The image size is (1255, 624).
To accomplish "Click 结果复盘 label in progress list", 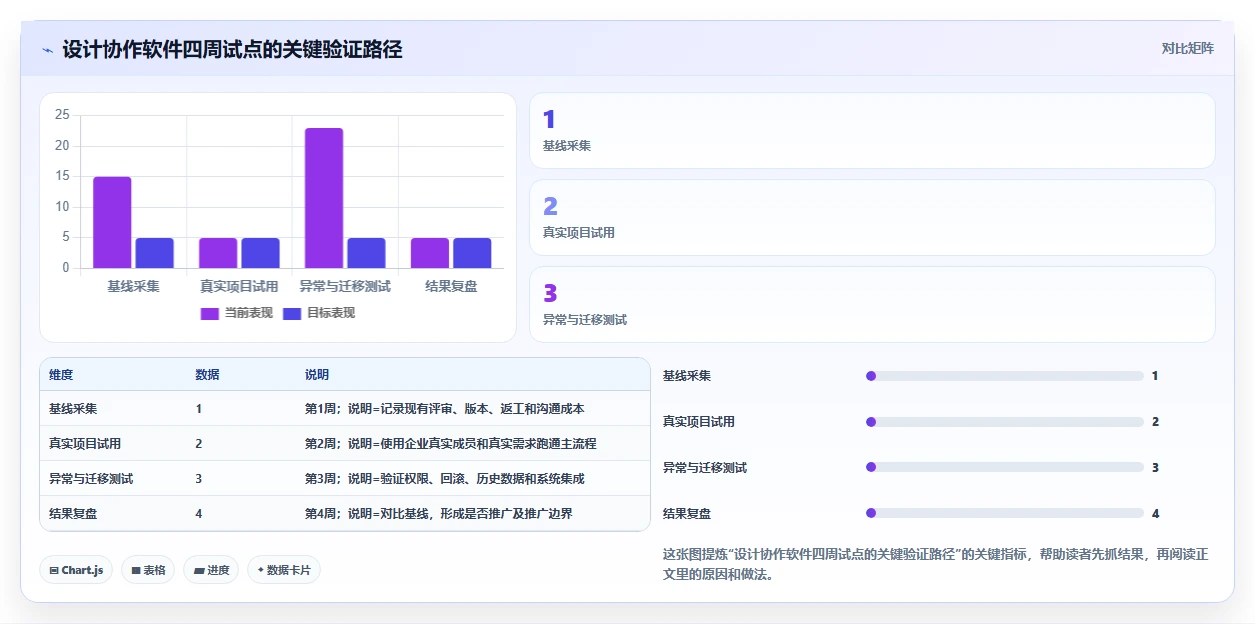I will pos(687,513).
